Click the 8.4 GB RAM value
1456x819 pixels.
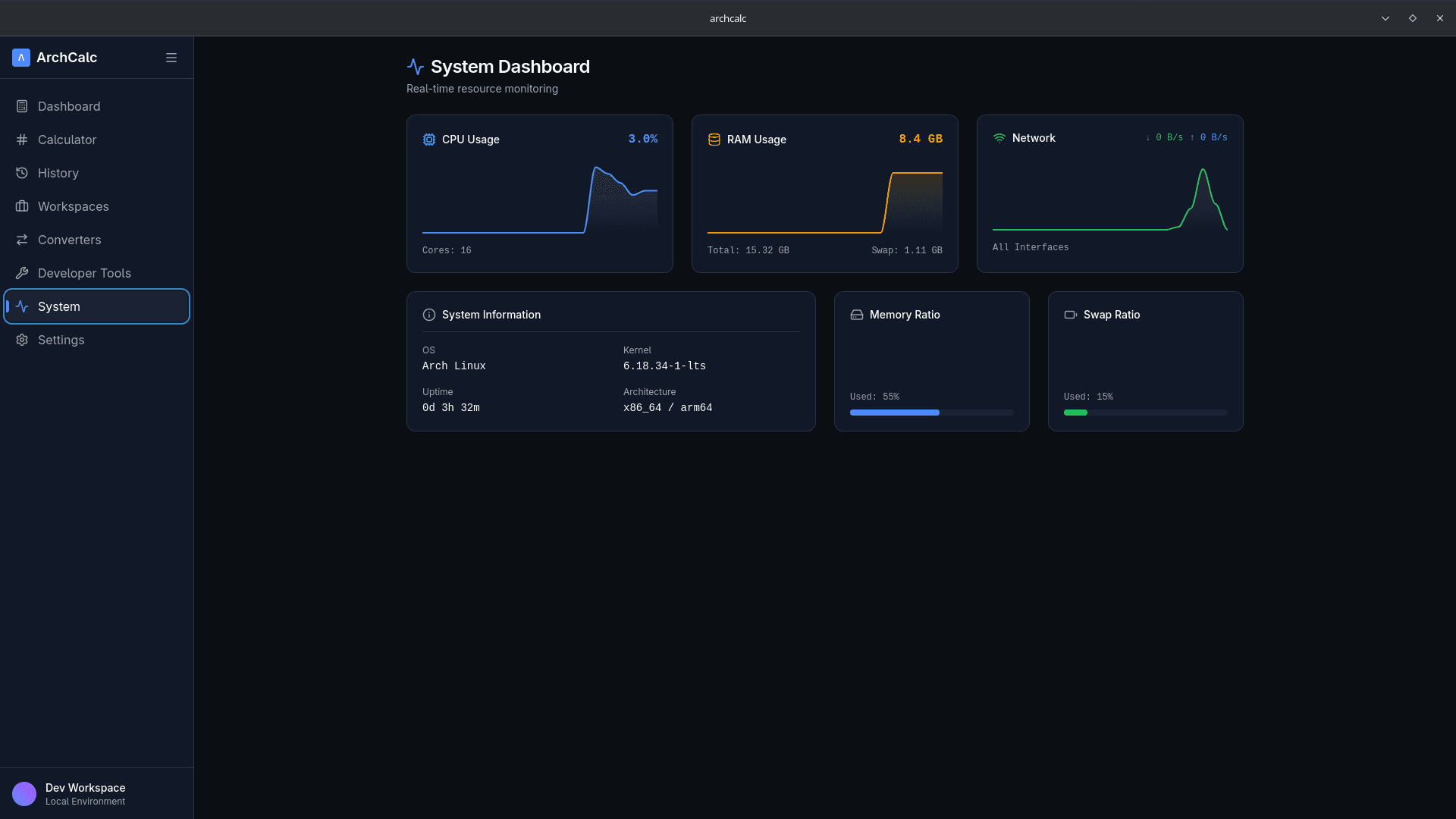(921, 139)
